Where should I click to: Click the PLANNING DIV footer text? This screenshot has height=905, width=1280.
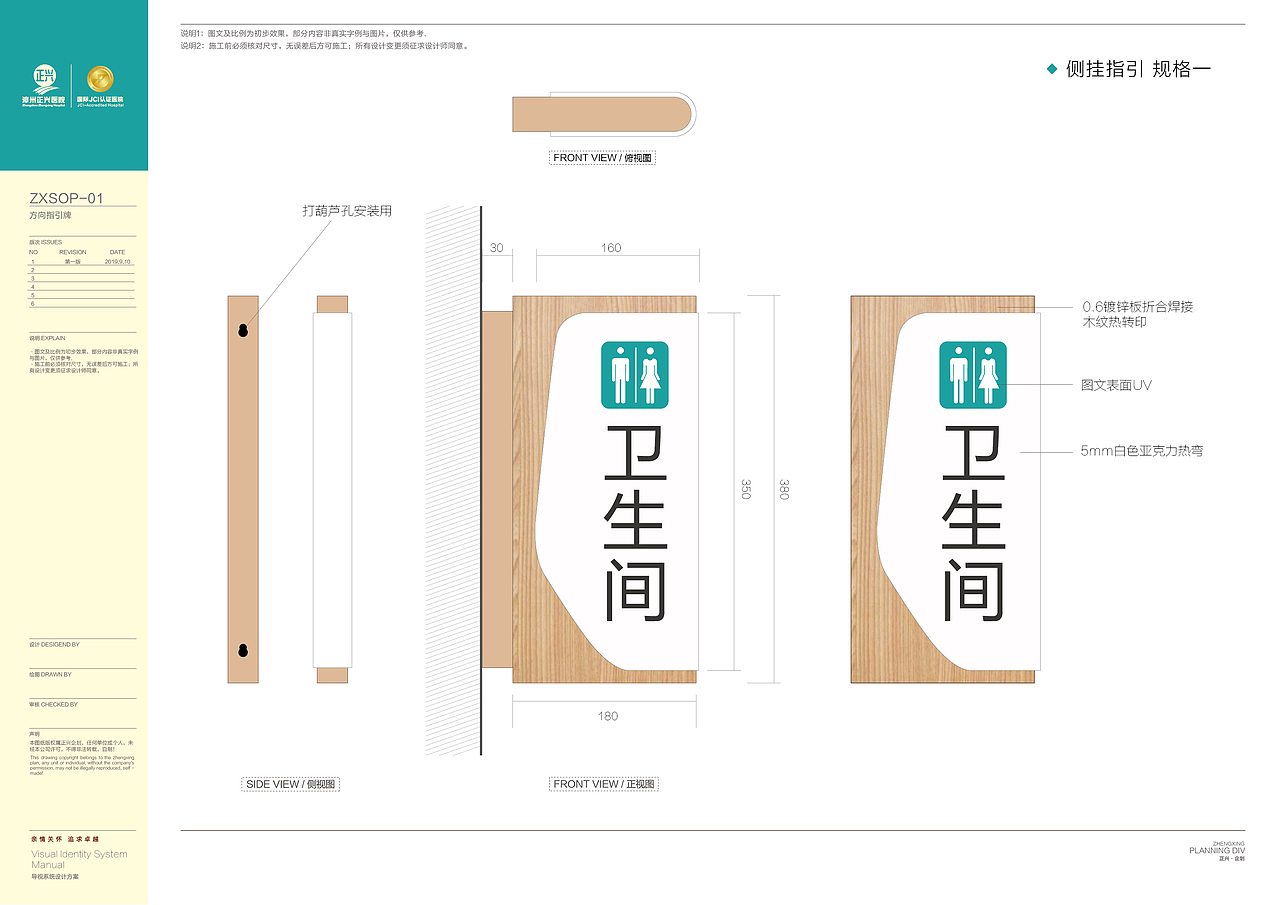pyautogui.click(x=1217, y=851)
